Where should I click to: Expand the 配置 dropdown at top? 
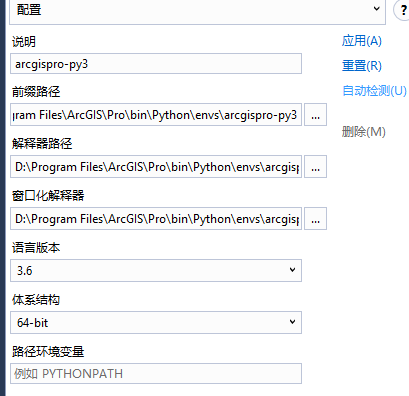pyautogui.click(x=197, y=10)
